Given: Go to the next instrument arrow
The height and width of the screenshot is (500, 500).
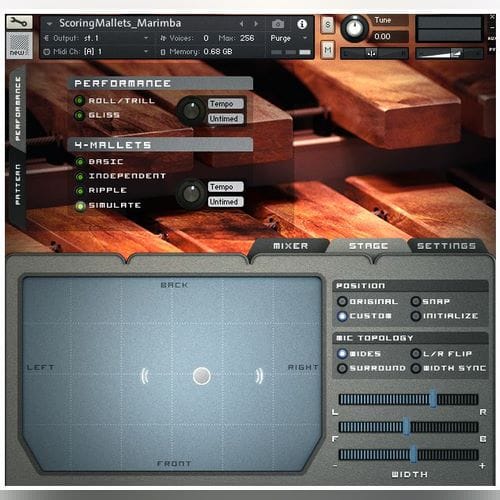Looking at the screenshot, I should pos(256,24).
